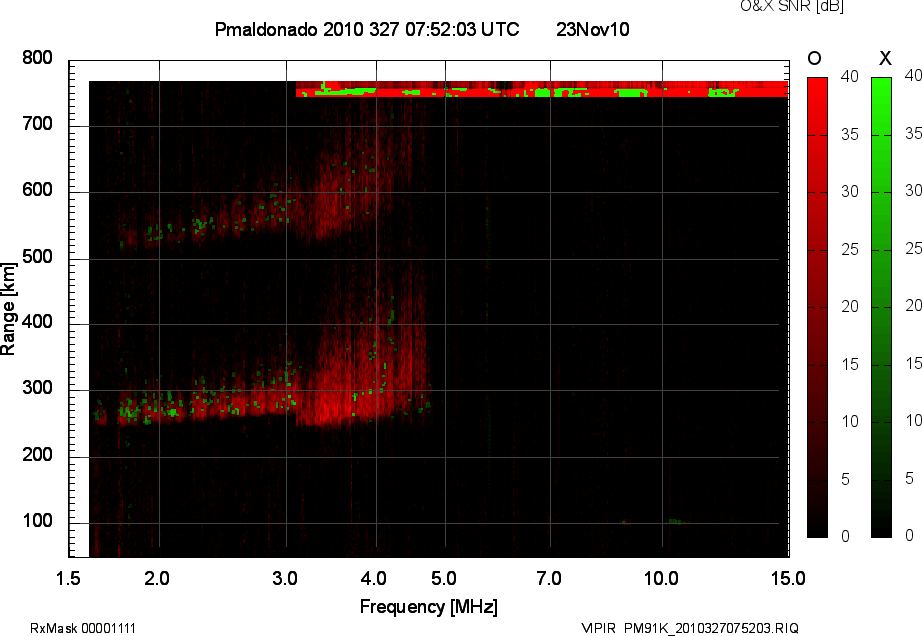This screenshot has height=636, width=922.
Task: Click the 25 label beside the O colorbar
Action: pyautogui.click(x=850, y=250)
